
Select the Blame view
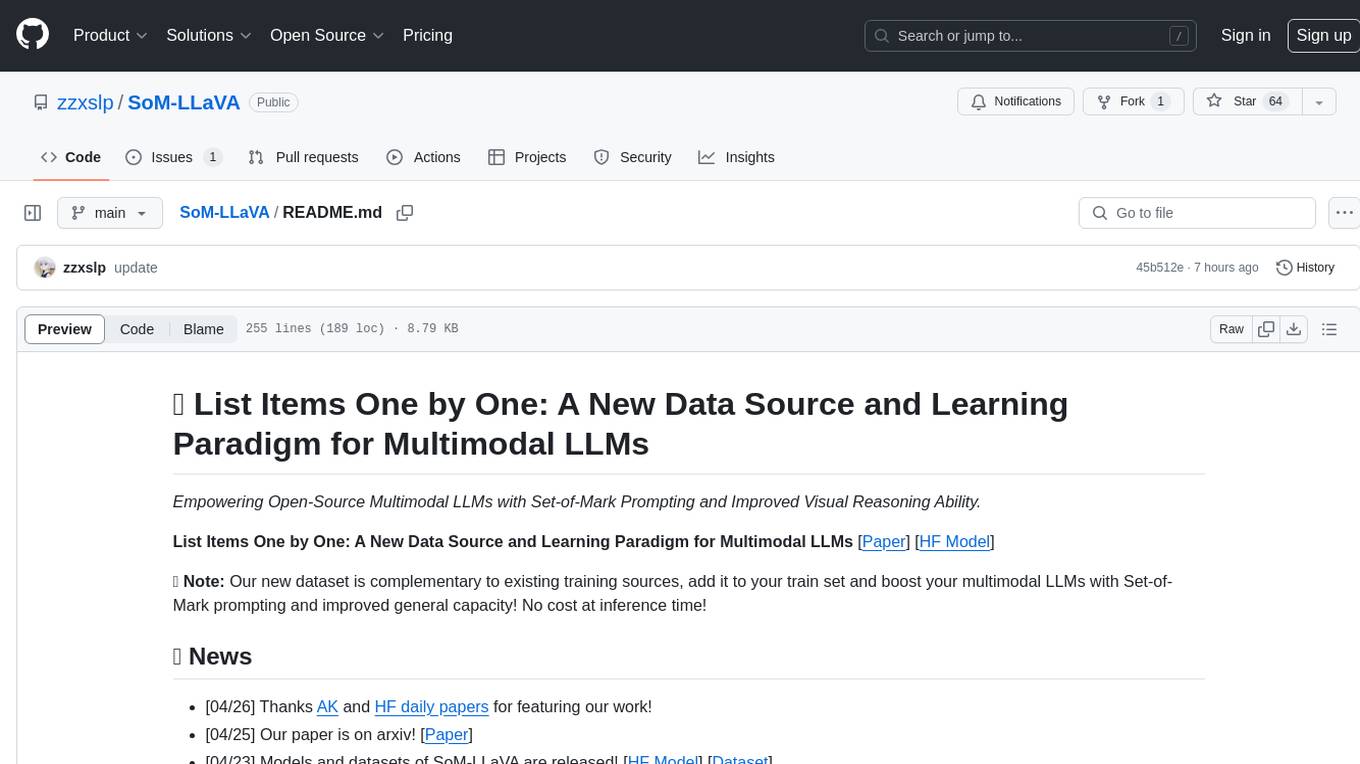tap(203, 329)
